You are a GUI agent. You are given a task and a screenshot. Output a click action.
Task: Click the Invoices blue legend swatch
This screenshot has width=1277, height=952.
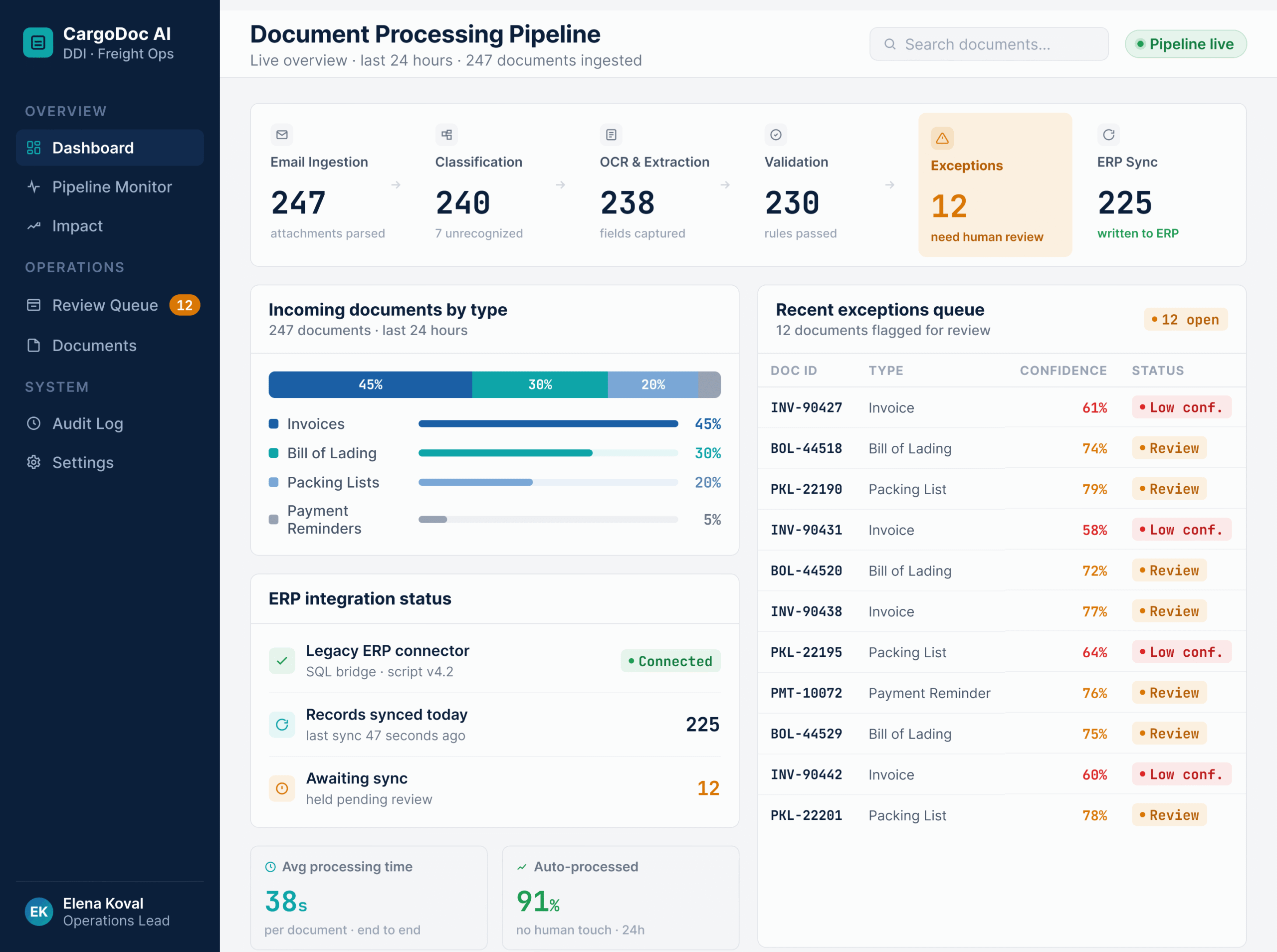[274, 423]
